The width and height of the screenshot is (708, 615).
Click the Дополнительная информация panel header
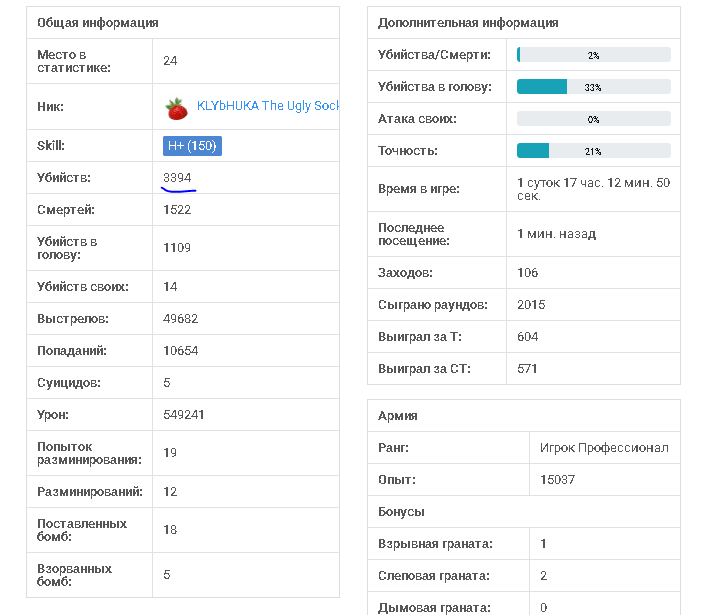point(468,23)
